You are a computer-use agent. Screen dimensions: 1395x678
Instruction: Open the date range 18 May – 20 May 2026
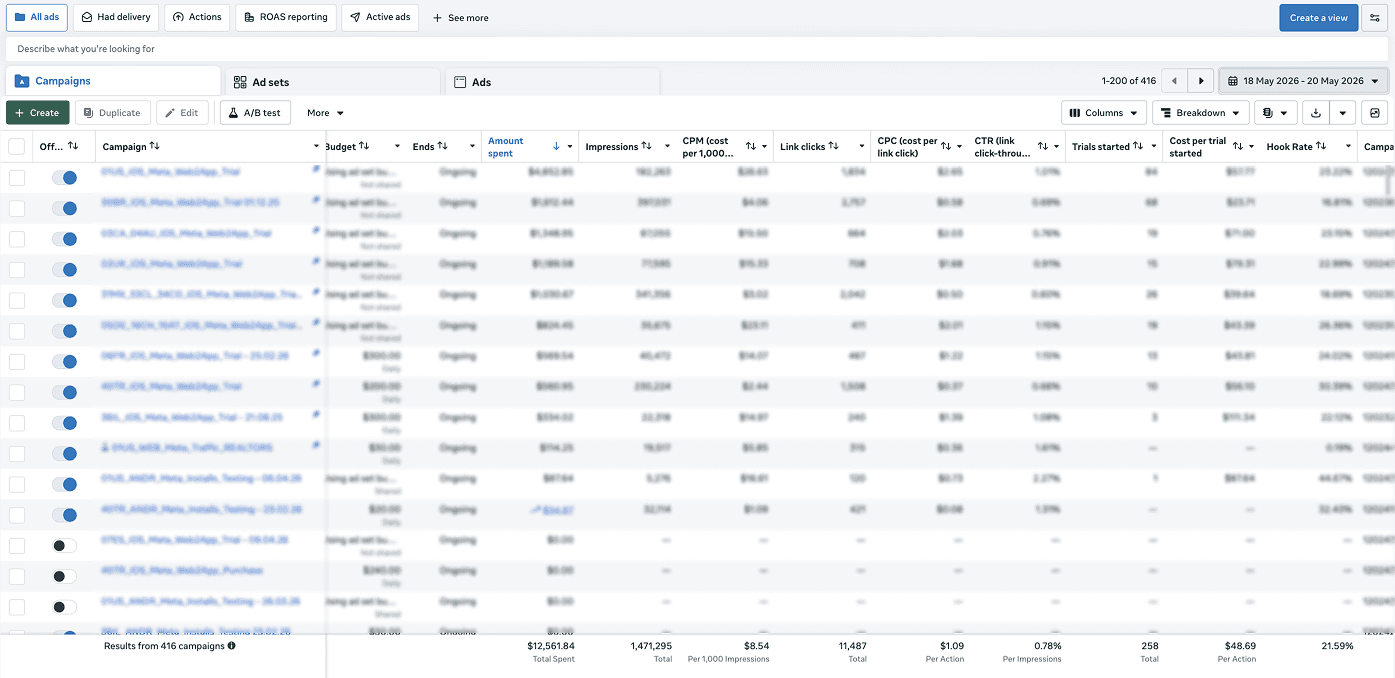click(1303, 81)
